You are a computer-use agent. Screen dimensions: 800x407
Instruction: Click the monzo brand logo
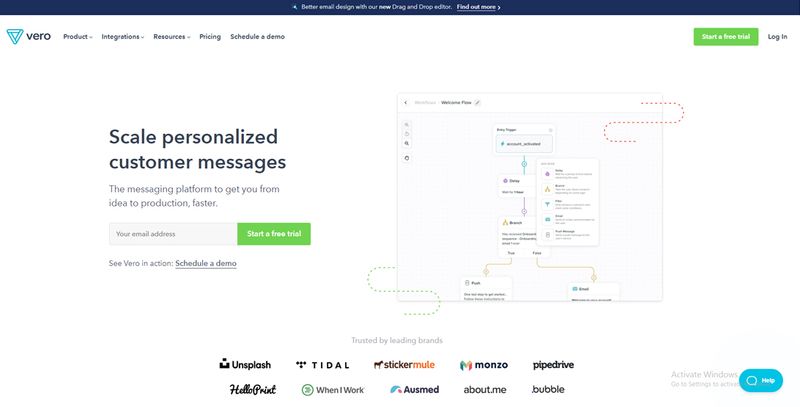pos(484,365)
